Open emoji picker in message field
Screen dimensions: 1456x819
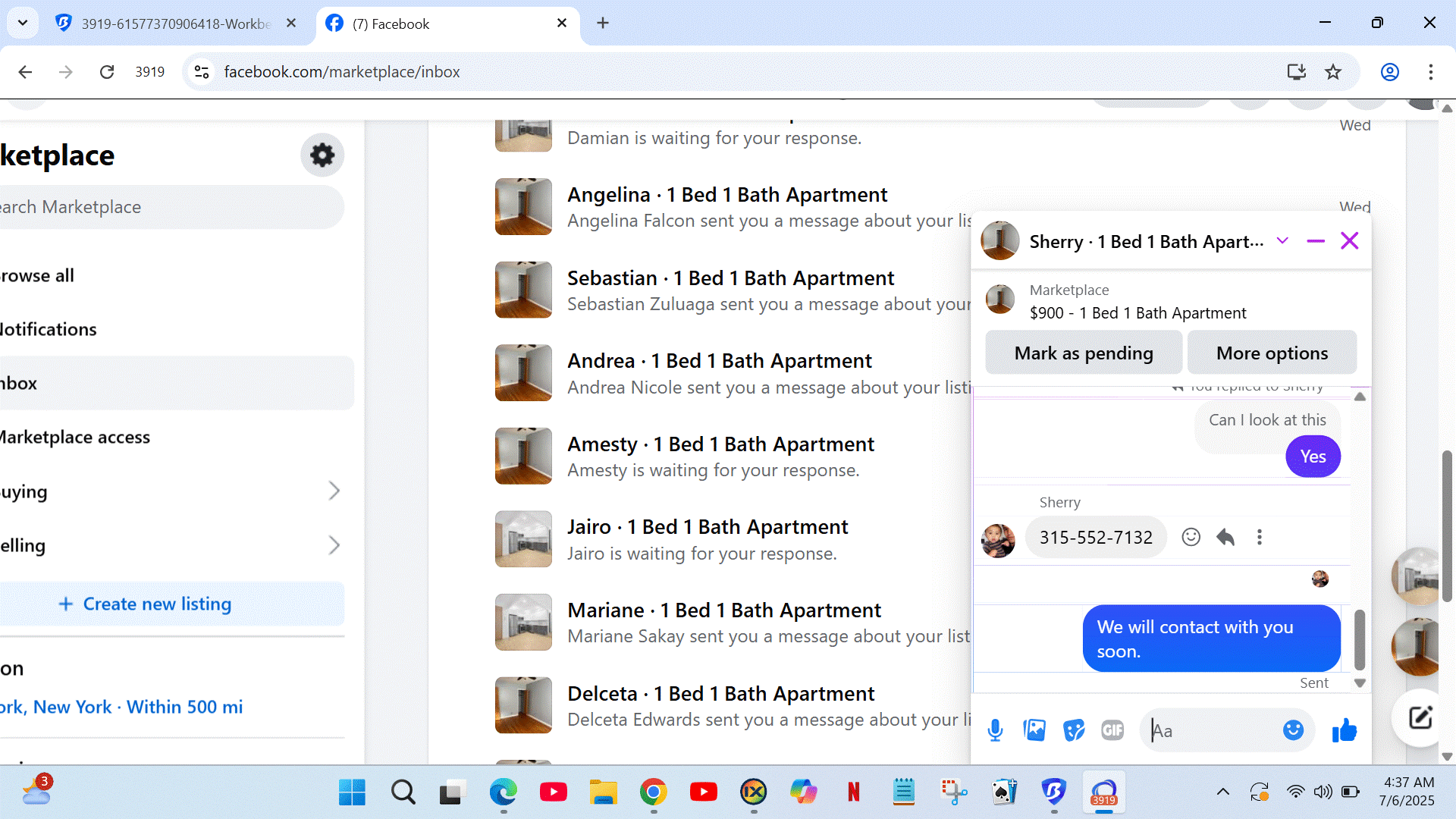[1293, 730]
